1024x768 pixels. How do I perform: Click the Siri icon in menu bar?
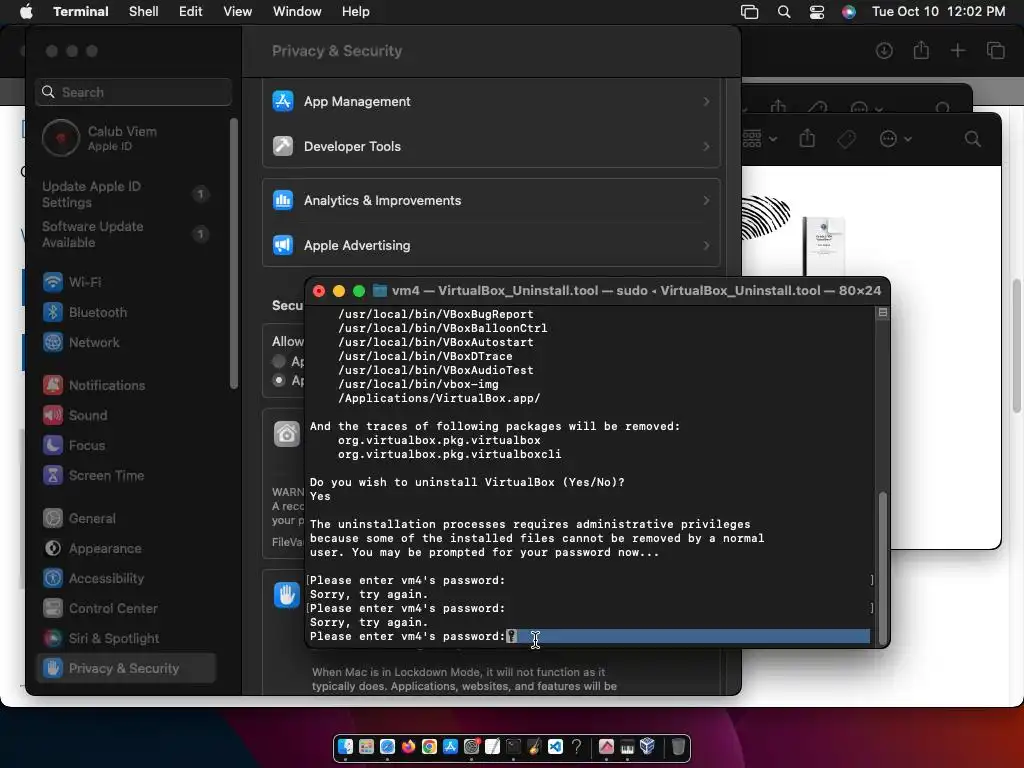[x=848, y=12]
